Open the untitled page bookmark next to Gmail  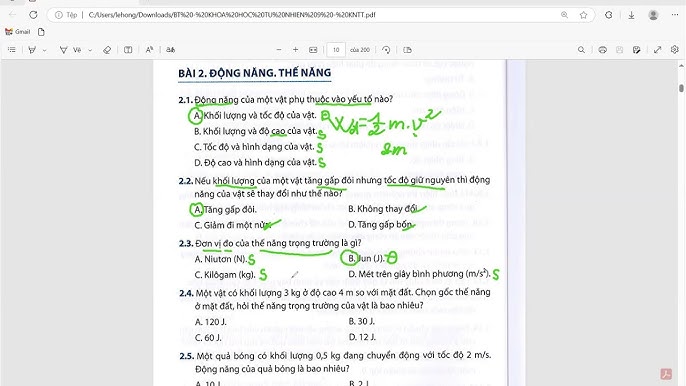(41, 32)
